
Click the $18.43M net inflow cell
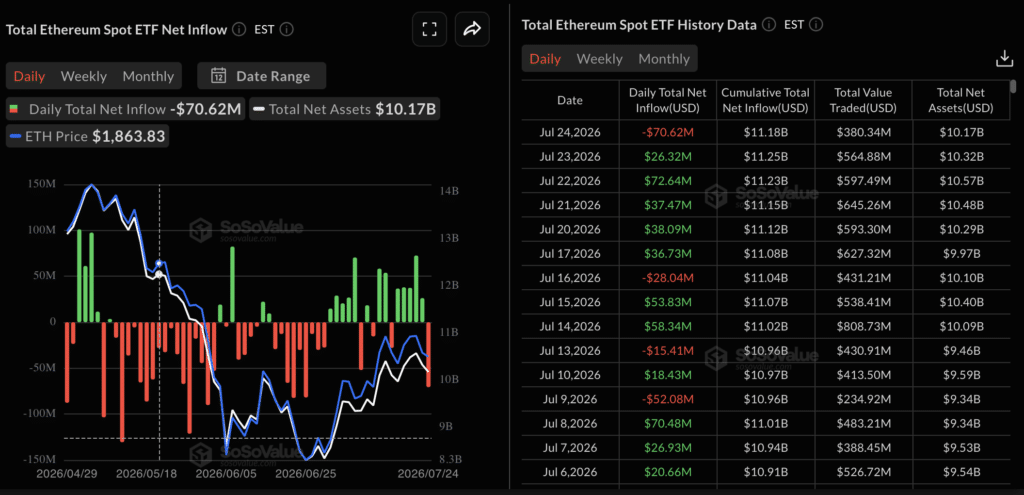point(667,374)
